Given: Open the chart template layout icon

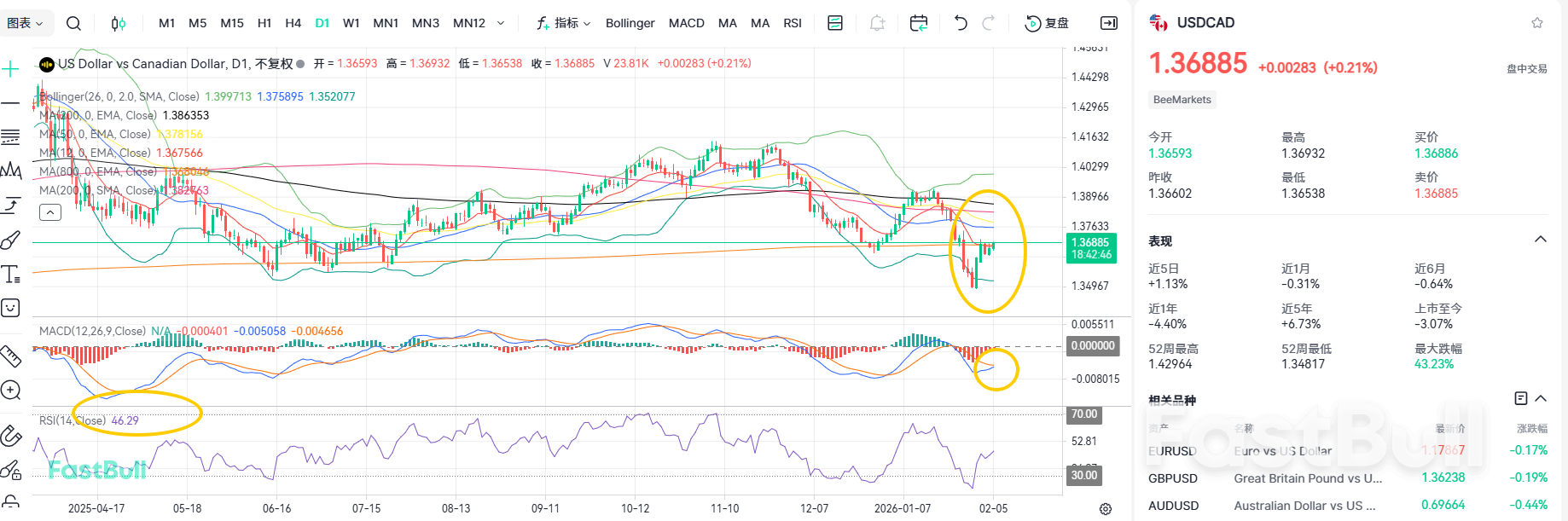Looking at the screenshot, I should coord(835,23).
